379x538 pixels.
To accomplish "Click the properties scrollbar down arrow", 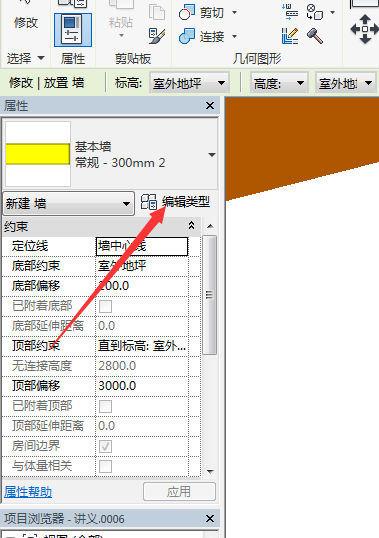I will [x=210, y=471].
